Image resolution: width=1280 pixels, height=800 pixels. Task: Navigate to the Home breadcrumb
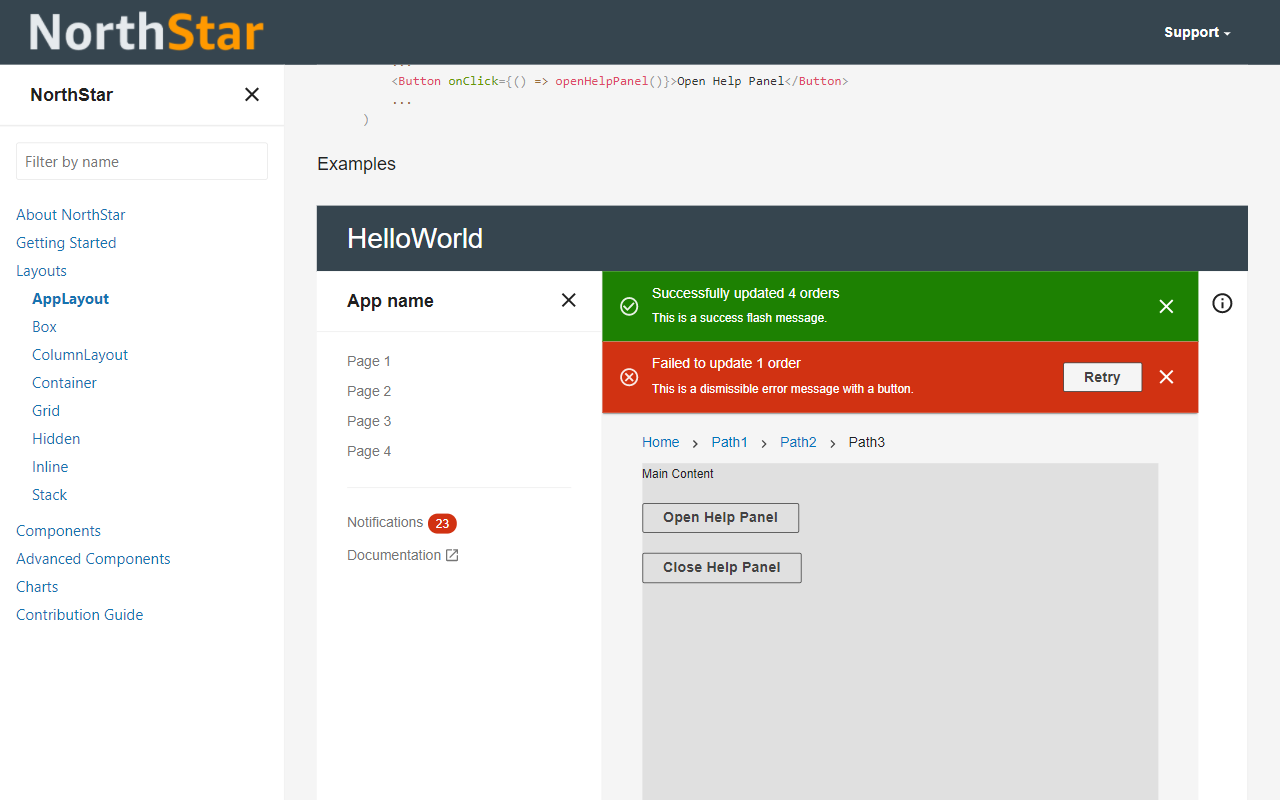tap(660, 441)
